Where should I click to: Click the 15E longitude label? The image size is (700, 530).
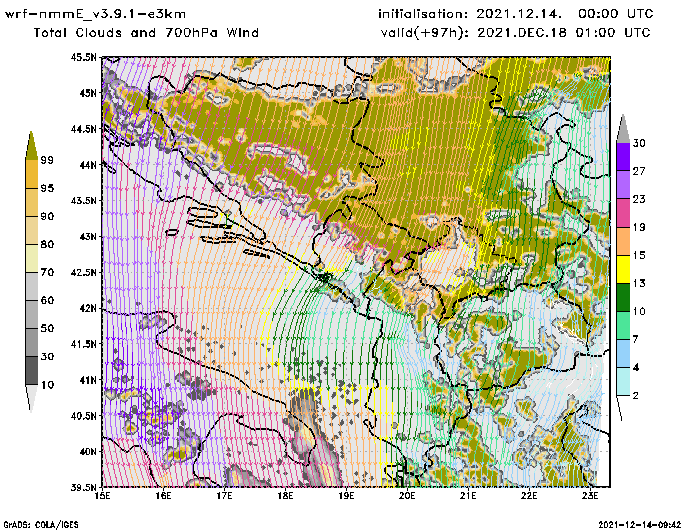pos(103,496)
